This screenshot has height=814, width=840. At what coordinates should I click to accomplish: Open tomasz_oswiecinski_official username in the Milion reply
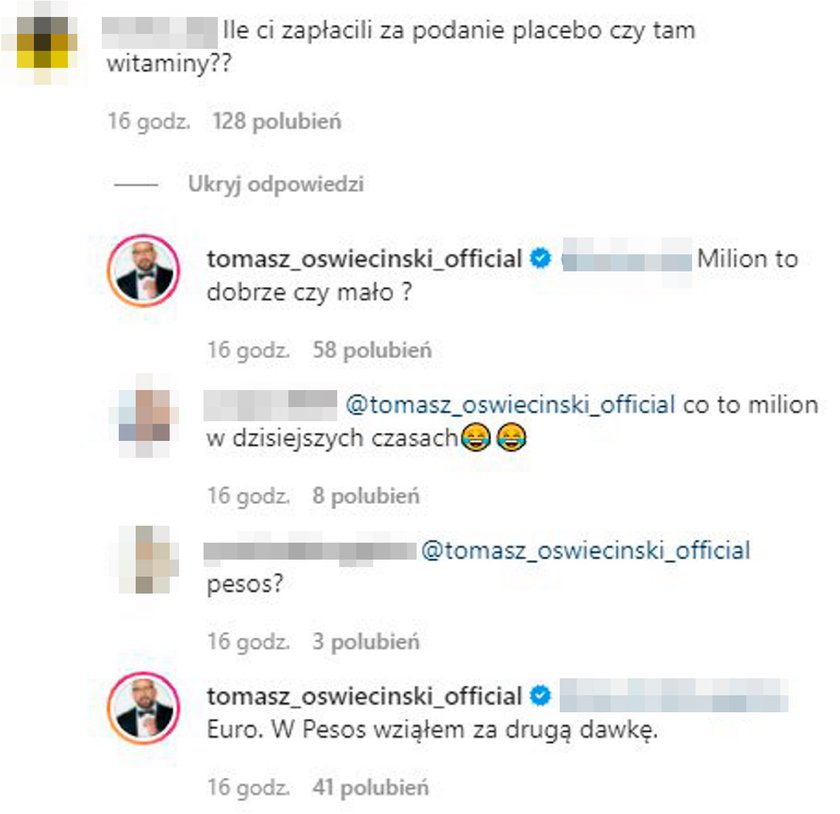[x=364, y=259]
